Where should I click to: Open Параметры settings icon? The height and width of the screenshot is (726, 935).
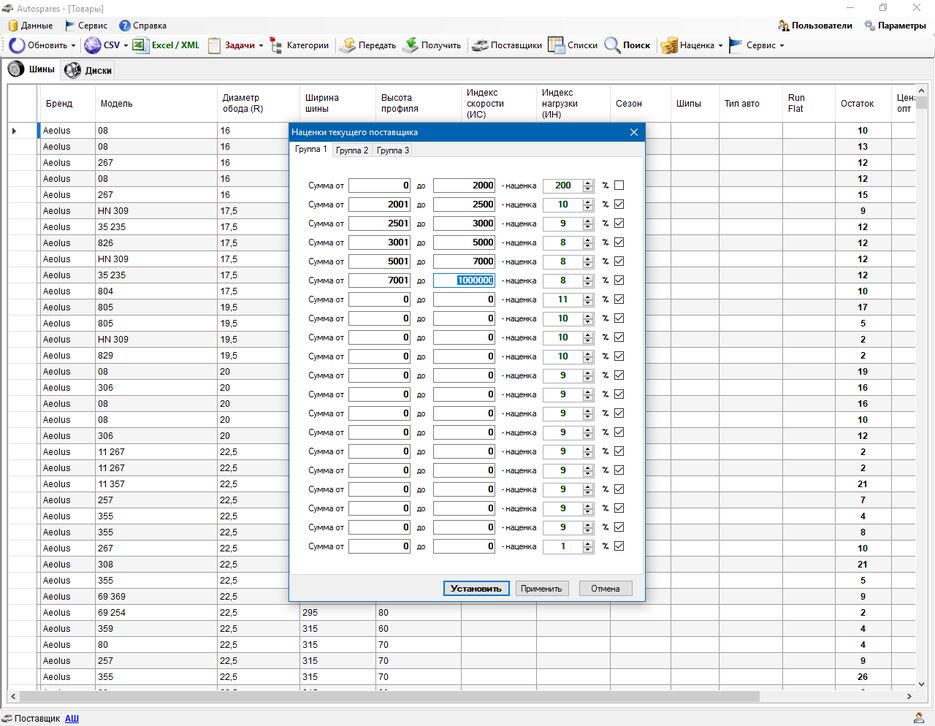pyautogui.click(x=870, y=26)
